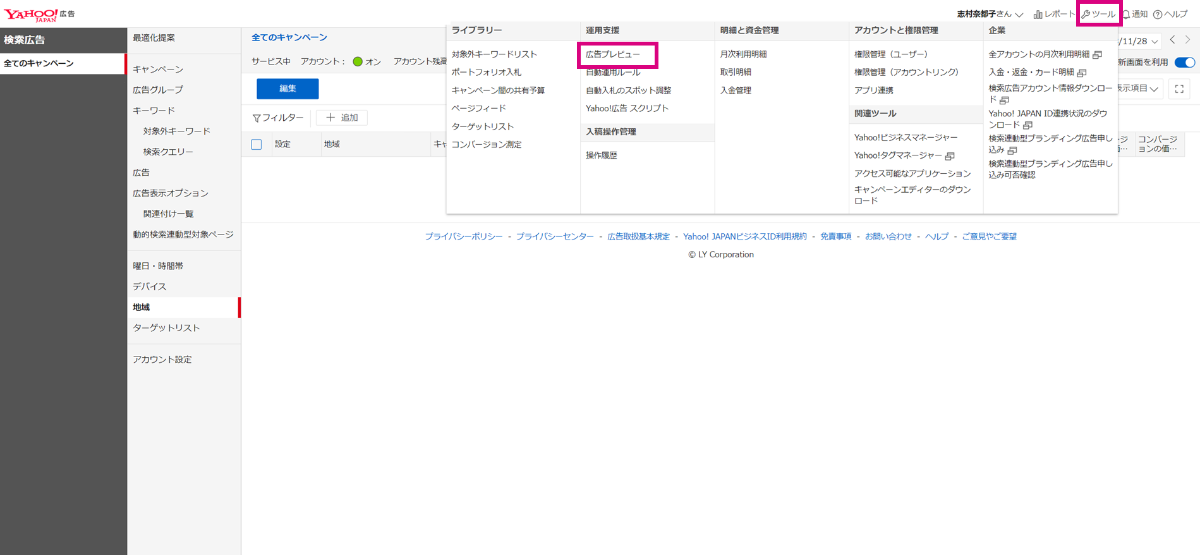Click the 通知 bell notification icon
1200x555 pixels.
[1134, 14]
